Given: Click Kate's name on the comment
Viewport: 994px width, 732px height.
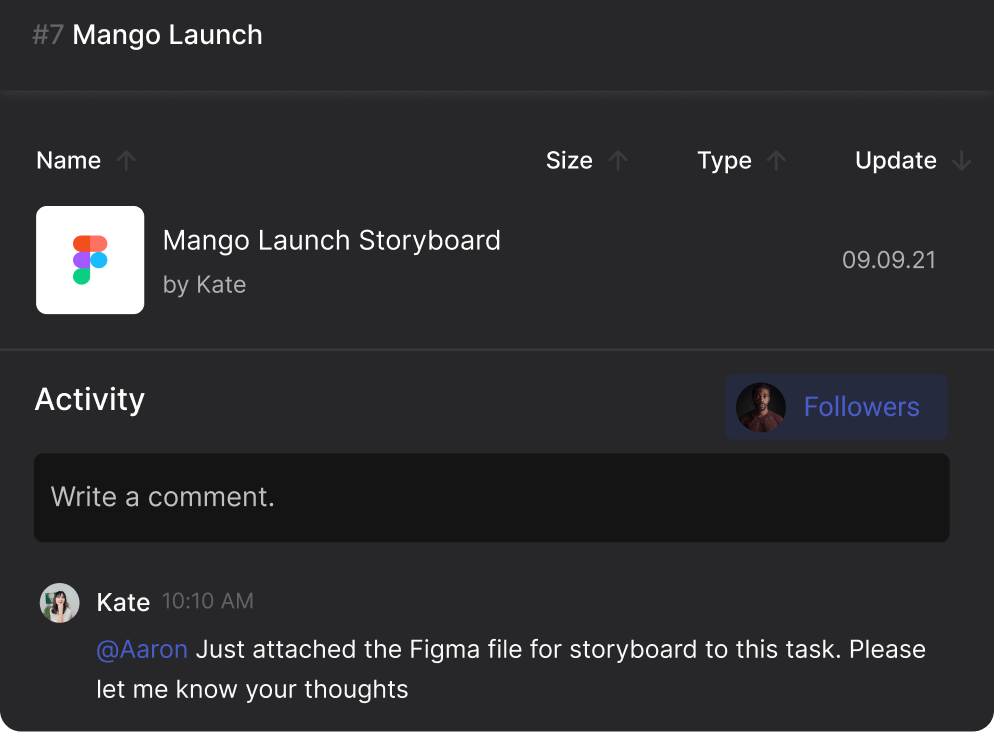Looking at the screenshot, I should coord(123,602).
